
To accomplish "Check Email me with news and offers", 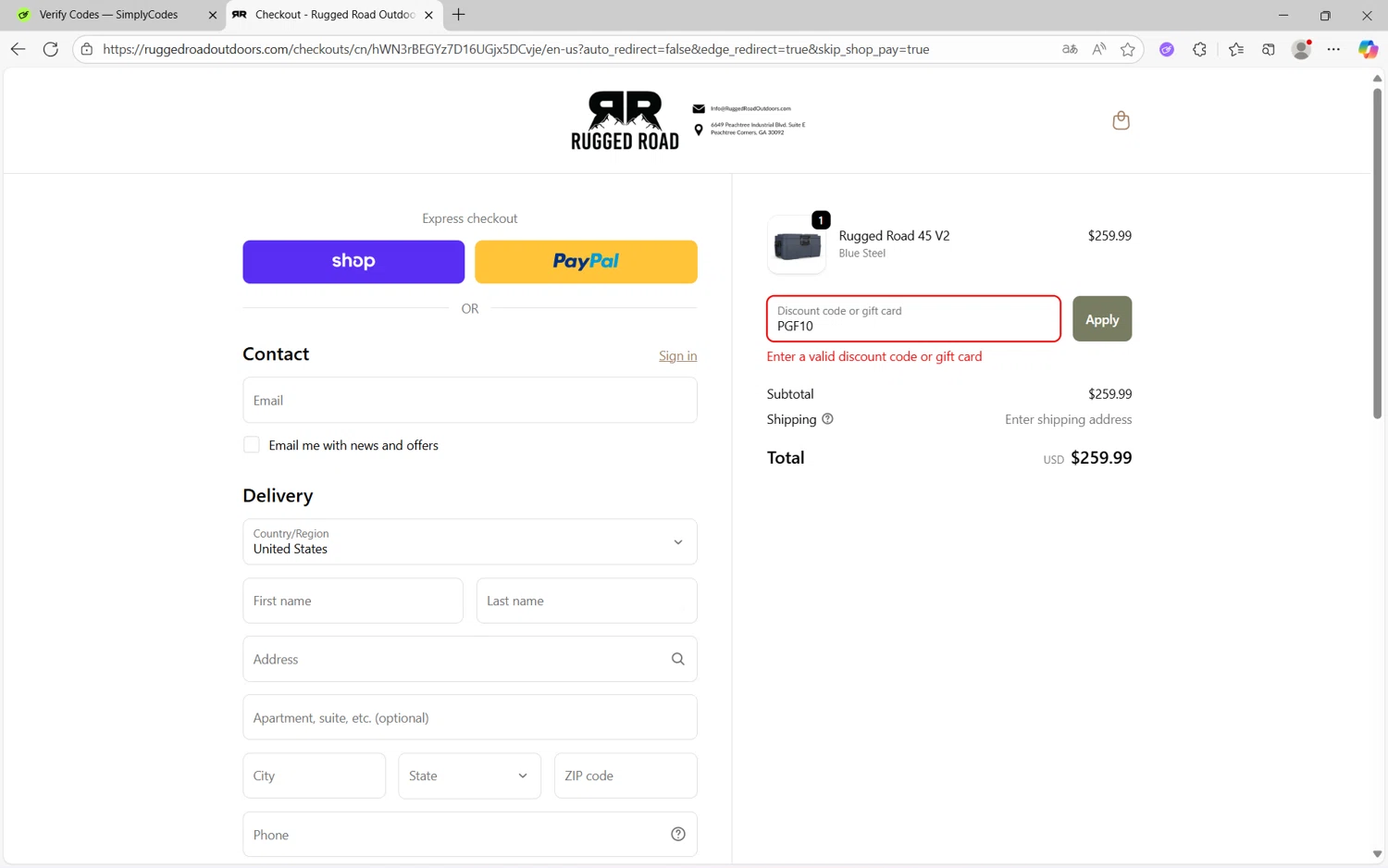I will tap(252, 445).
